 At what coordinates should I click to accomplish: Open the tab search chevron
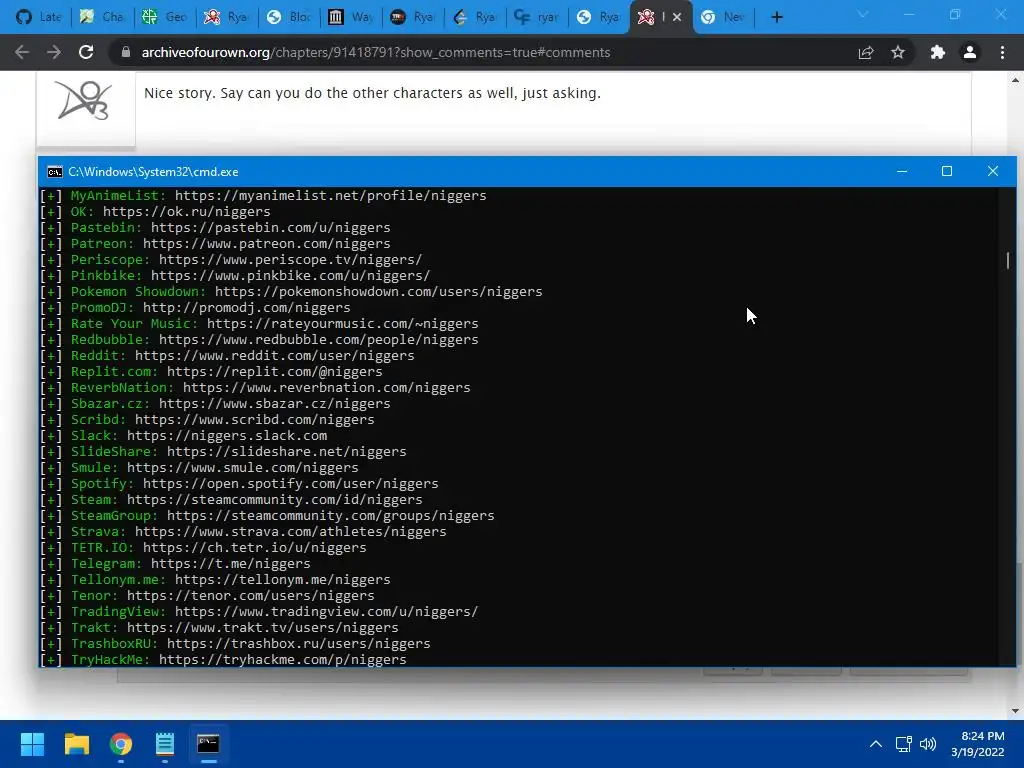(863, 14)
